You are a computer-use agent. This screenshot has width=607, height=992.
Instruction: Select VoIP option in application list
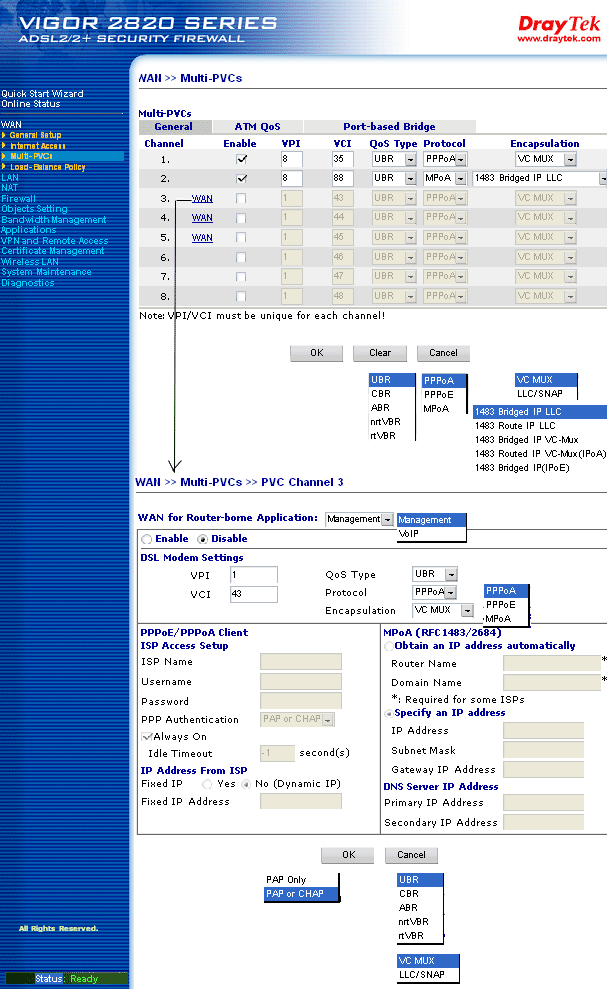click(x=431, y=533)
